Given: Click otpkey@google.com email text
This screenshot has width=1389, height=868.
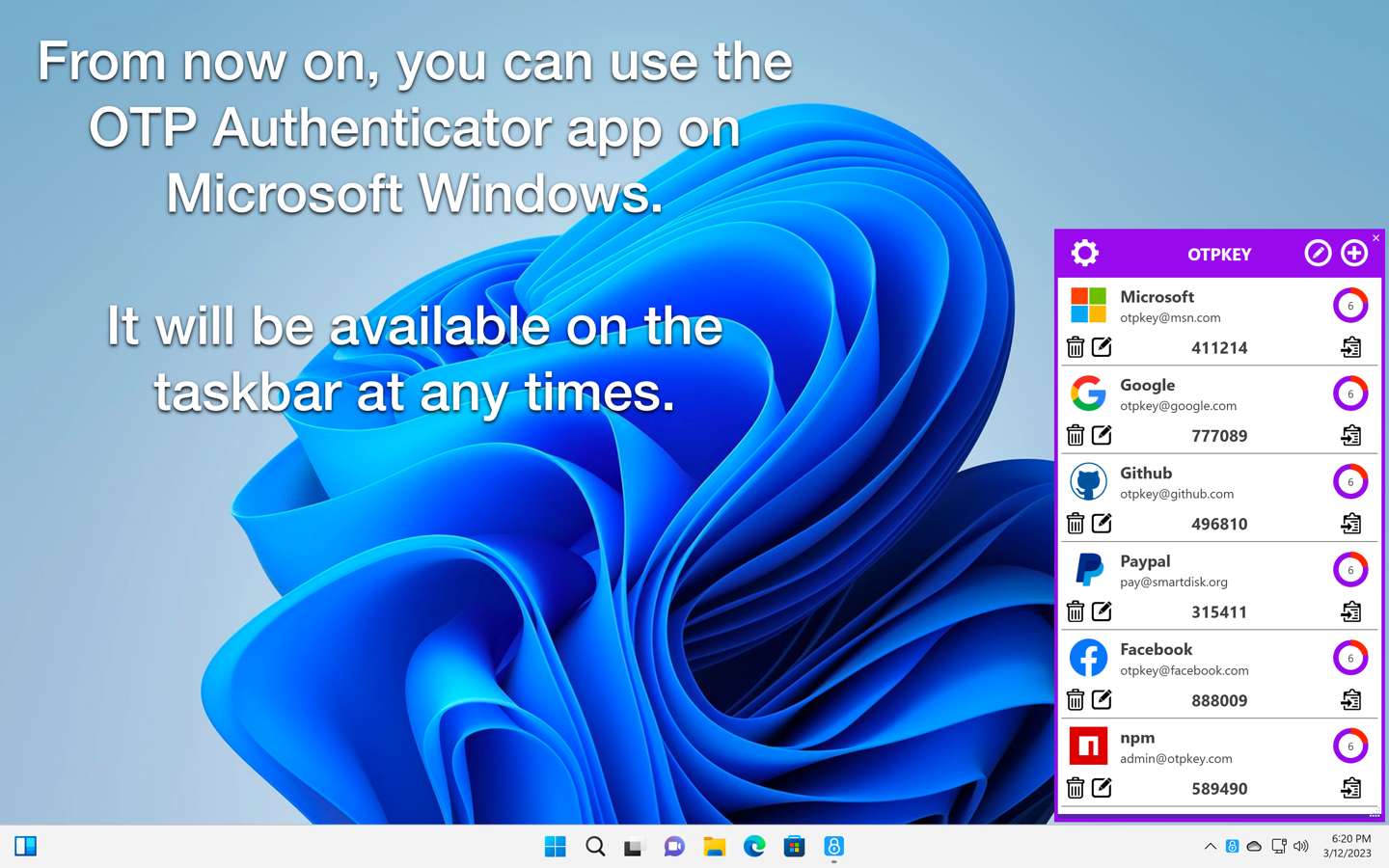Looking at the screenshot, I should tap(1178, 406).
